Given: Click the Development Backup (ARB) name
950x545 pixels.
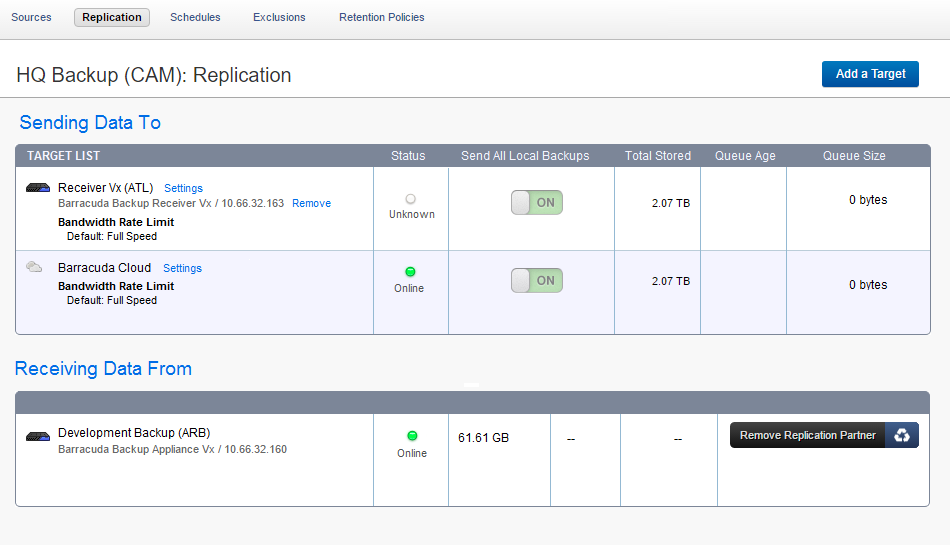Looking at the screenshot, I should [x=134, y=433].
